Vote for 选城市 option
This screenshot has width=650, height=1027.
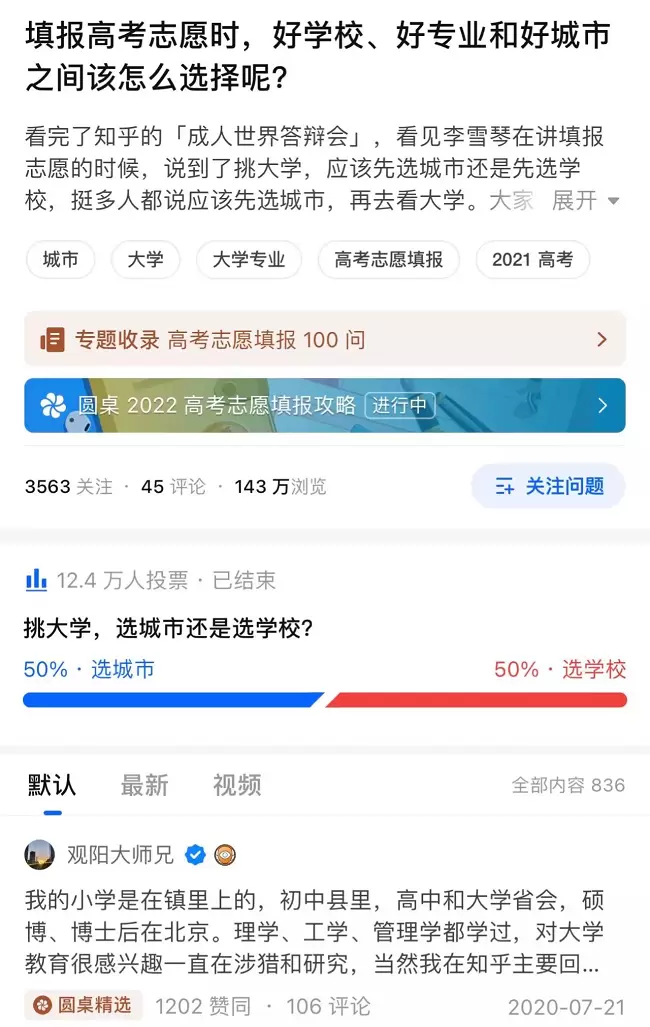(90, 669)
